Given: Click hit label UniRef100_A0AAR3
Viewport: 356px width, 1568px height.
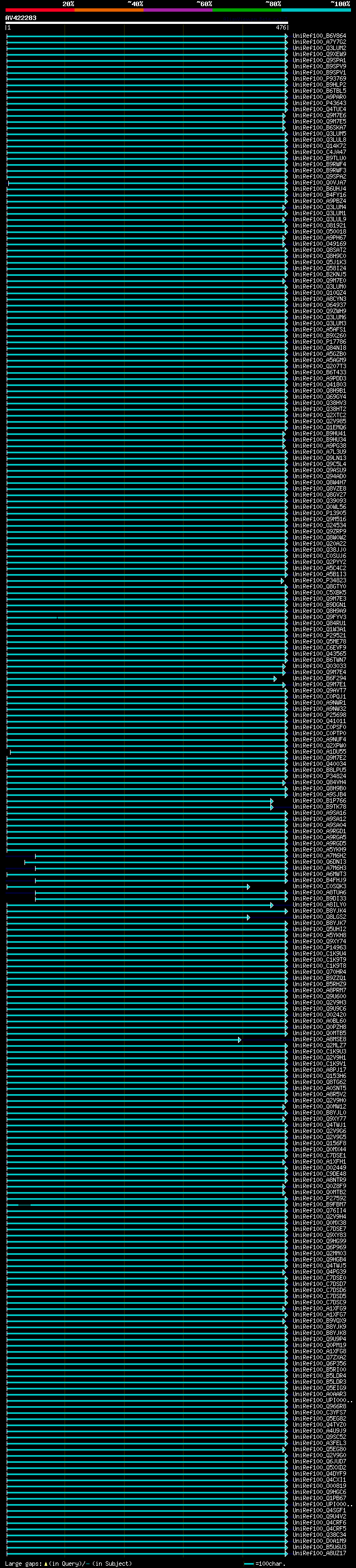Looking at the screenshot, I should coord(319,1394).
